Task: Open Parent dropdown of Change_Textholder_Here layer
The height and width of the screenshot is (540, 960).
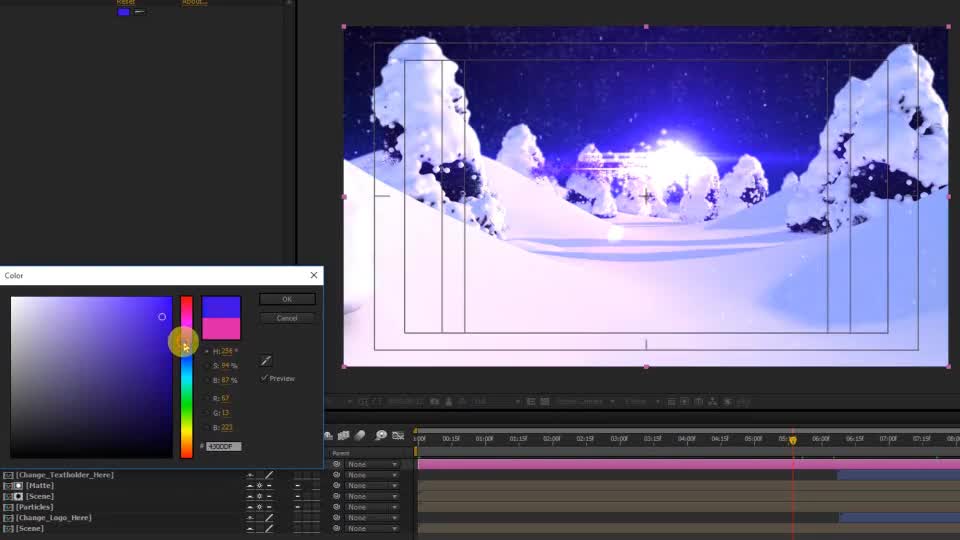Action: point(372,475)
